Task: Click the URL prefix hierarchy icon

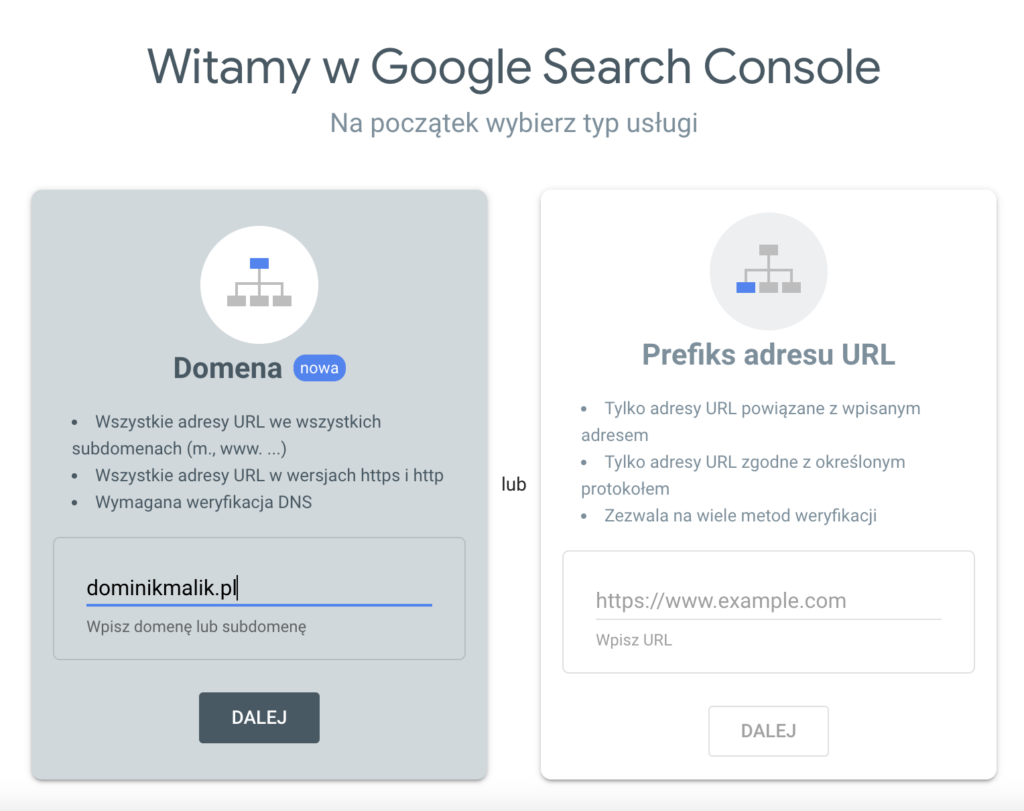Action: [768, 271]
